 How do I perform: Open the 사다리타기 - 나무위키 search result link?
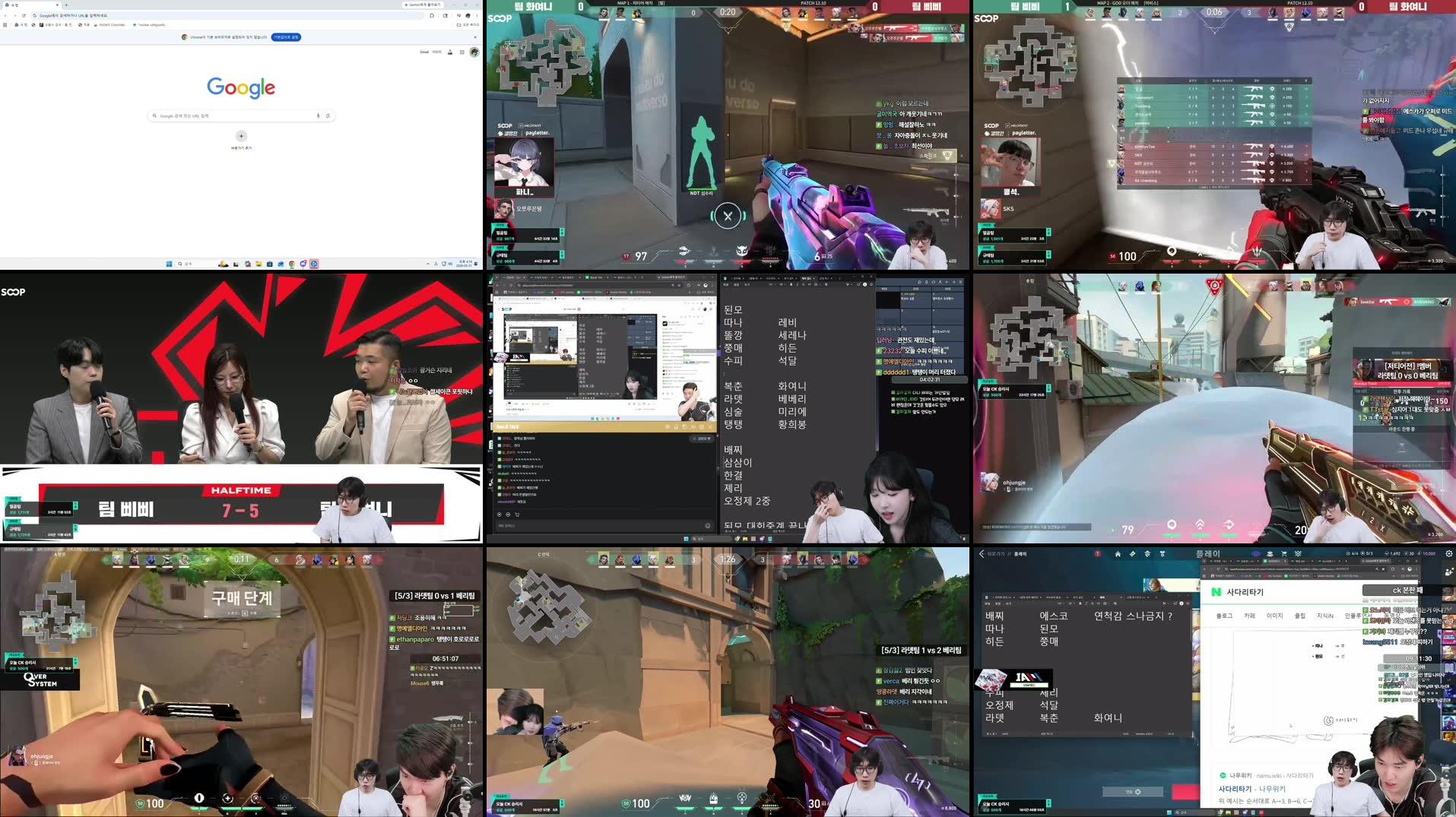coord(1251,789)
